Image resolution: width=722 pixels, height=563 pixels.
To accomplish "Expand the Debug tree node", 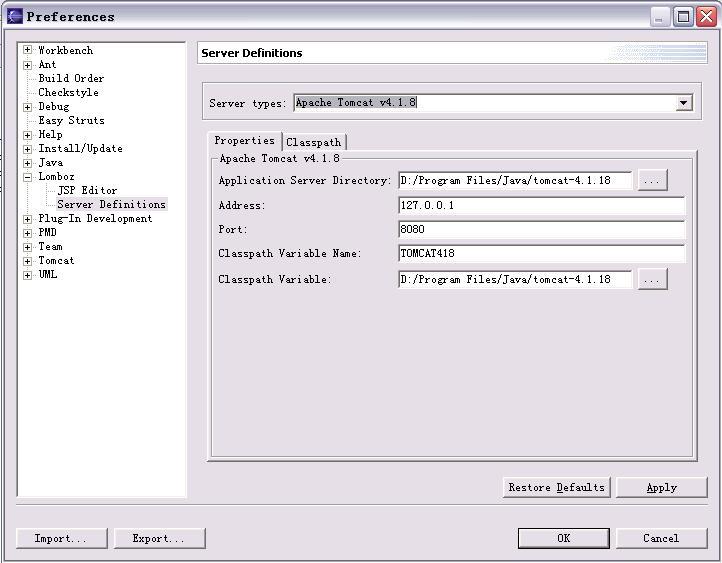I will (28, 107).
